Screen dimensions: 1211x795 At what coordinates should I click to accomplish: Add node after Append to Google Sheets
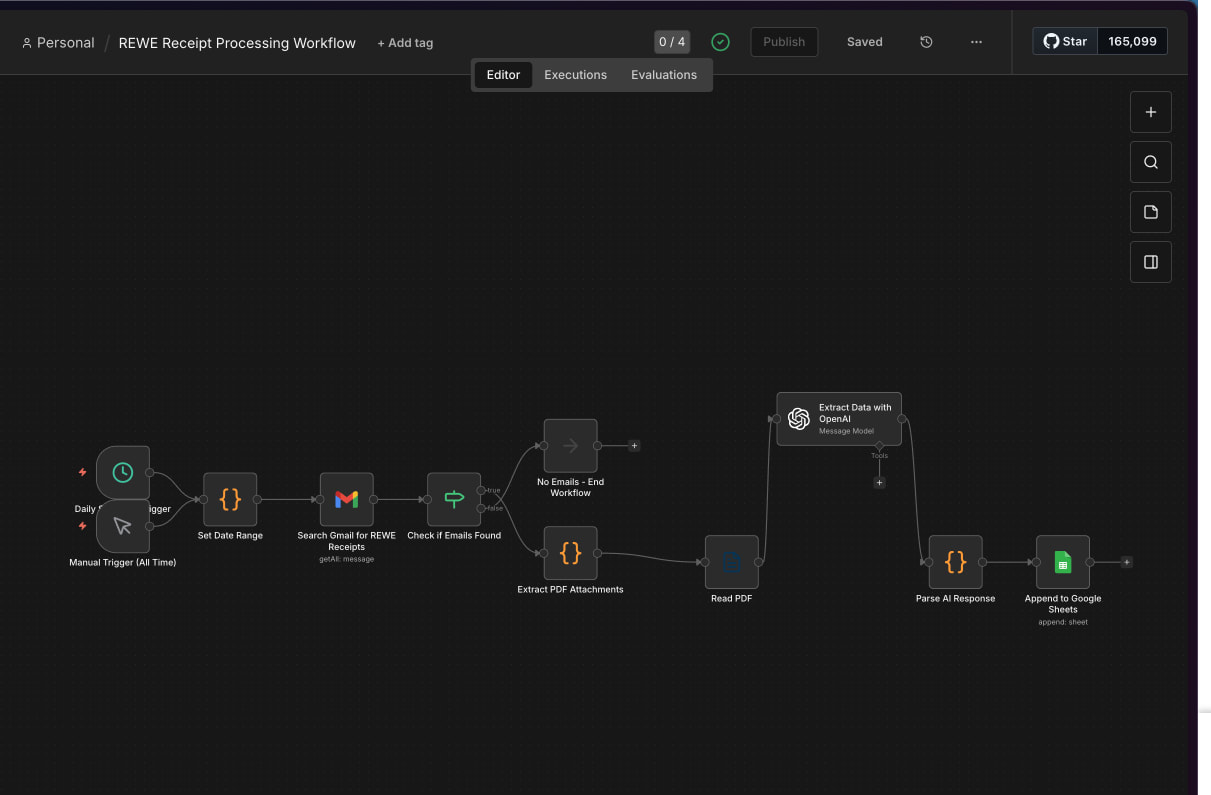[x=1126, y=562]
